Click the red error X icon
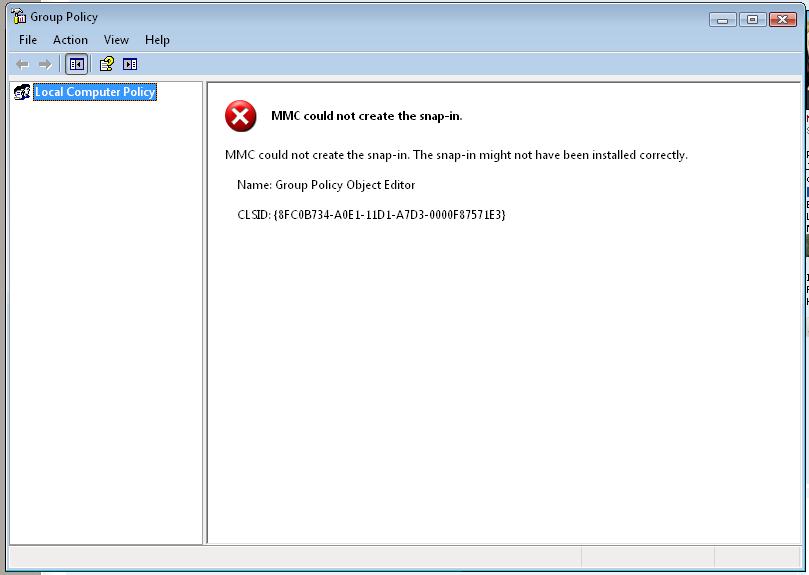The image size is (809, 575). pos(240,116)
